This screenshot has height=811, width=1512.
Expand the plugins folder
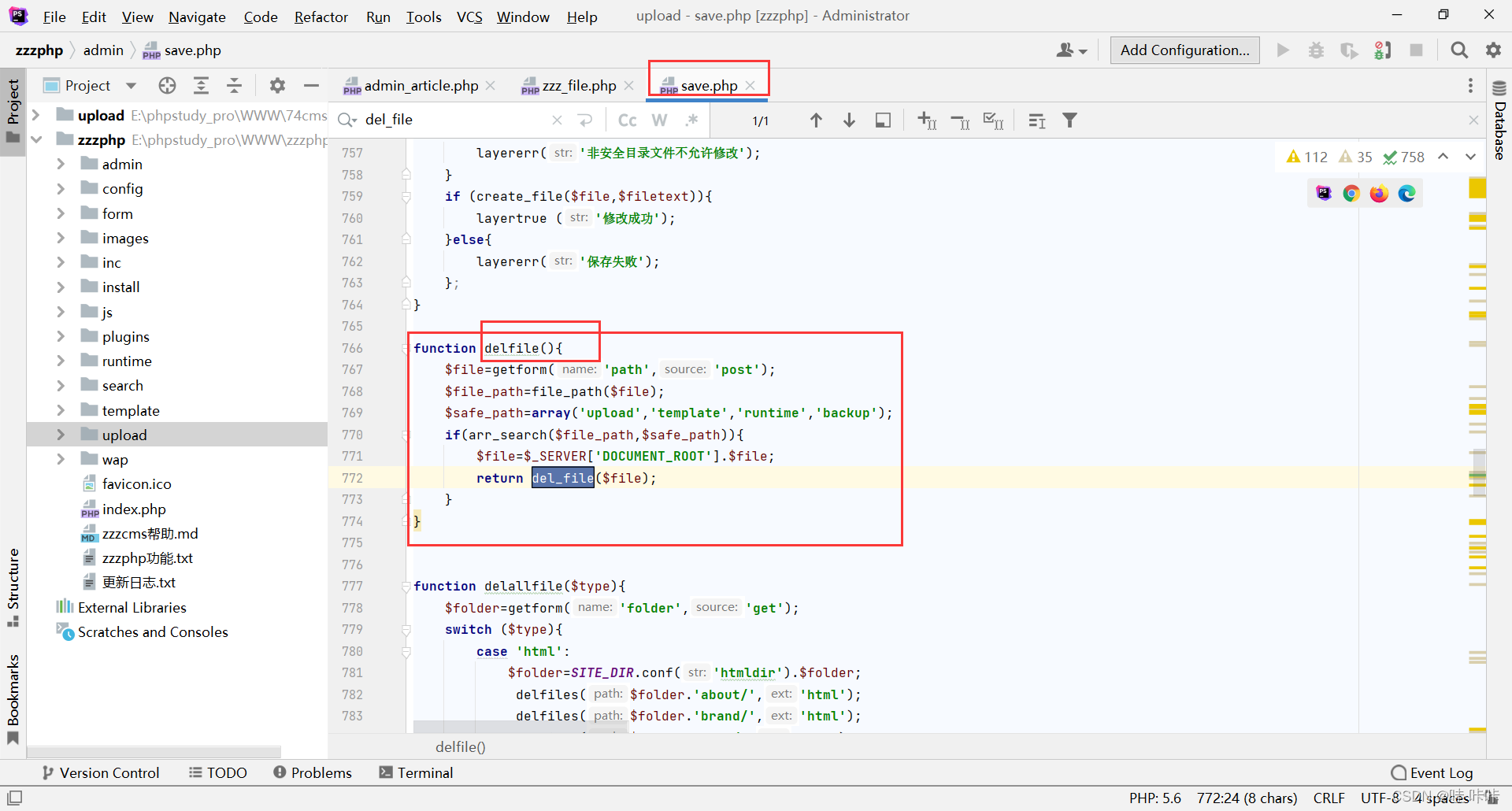tap(61, 336)
